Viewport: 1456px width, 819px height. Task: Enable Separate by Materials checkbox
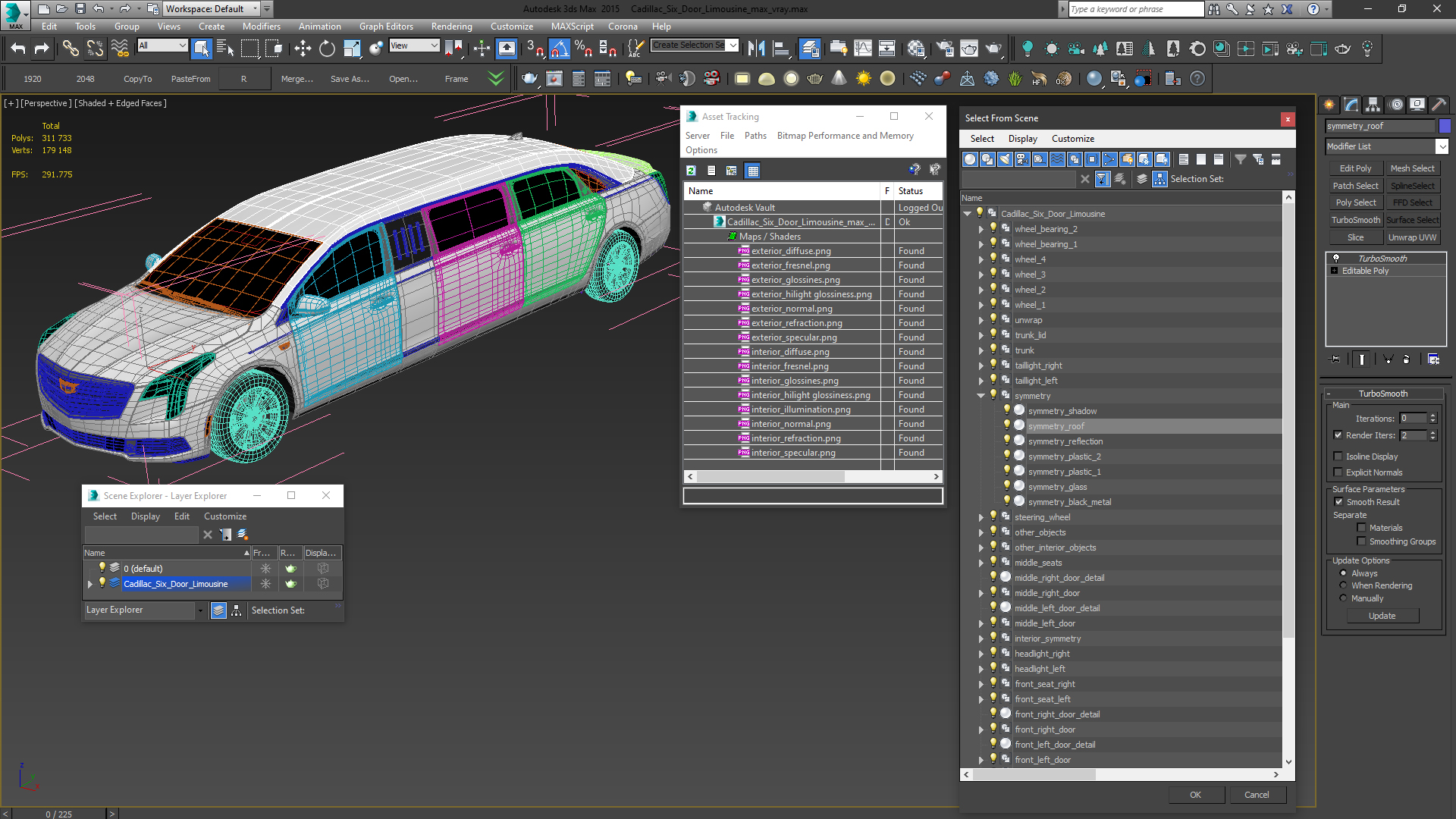click(1361, 528)
